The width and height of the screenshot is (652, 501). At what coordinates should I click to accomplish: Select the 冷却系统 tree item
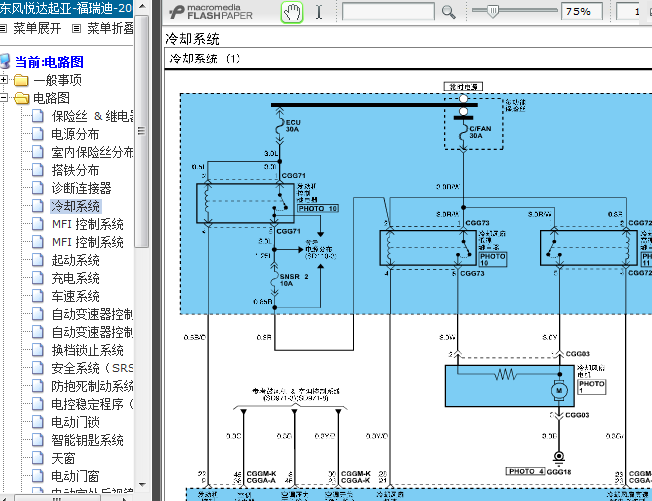point(75,206)
